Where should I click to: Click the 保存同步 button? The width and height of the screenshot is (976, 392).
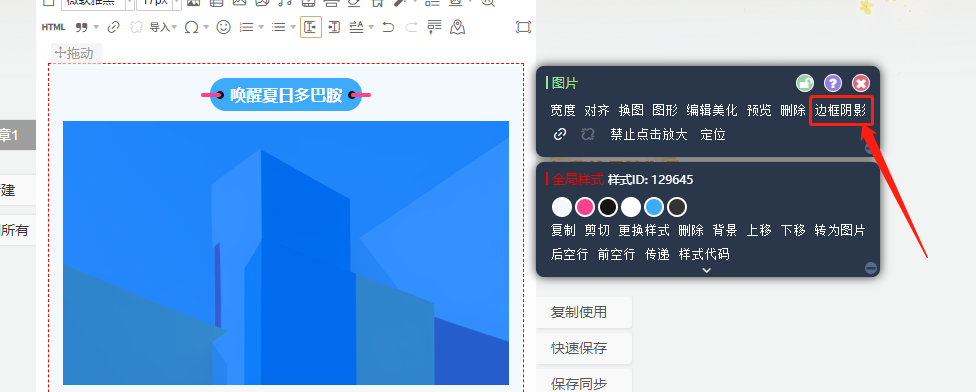583,382
